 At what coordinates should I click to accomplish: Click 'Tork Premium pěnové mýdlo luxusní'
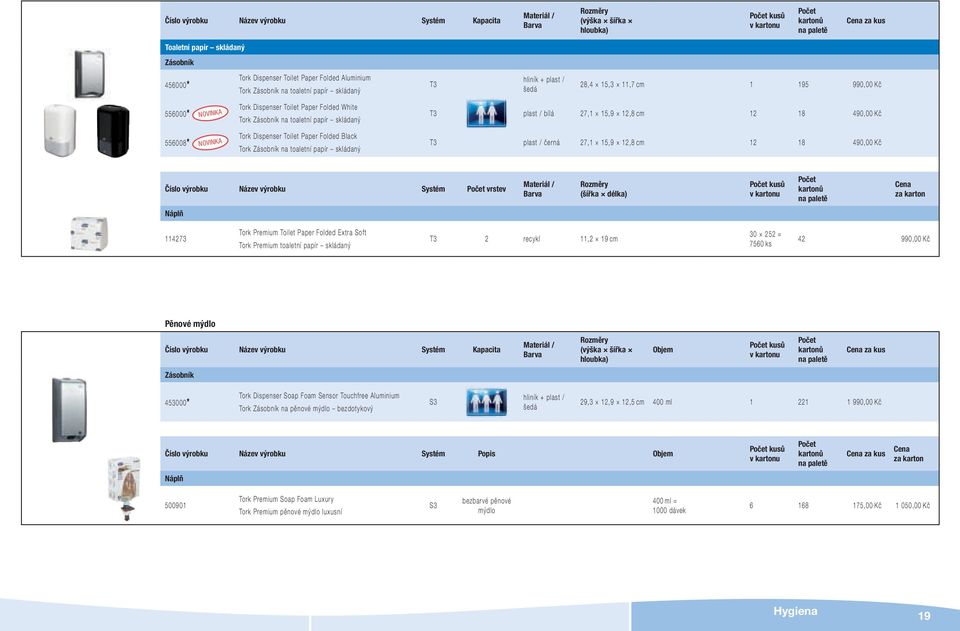(x=290, y=512)
